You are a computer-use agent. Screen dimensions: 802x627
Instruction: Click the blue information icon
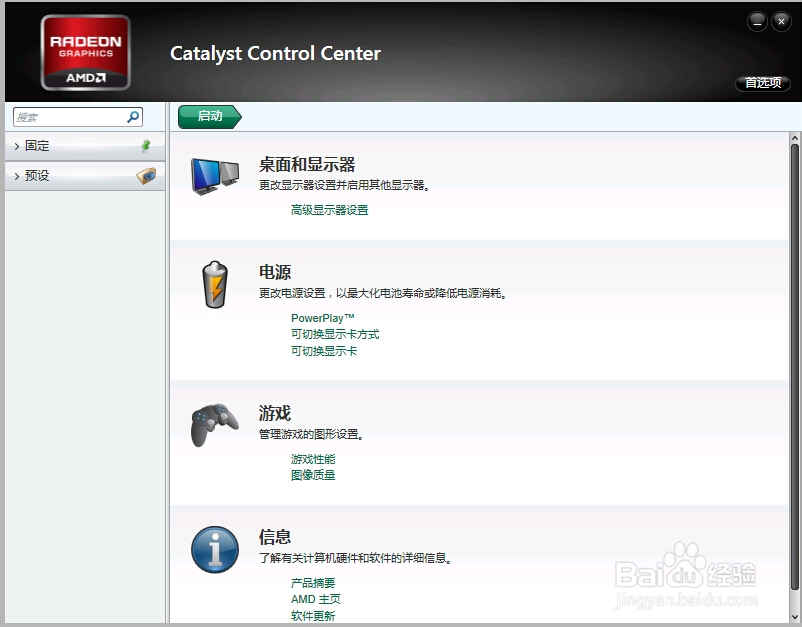click(x=215, y=550)
